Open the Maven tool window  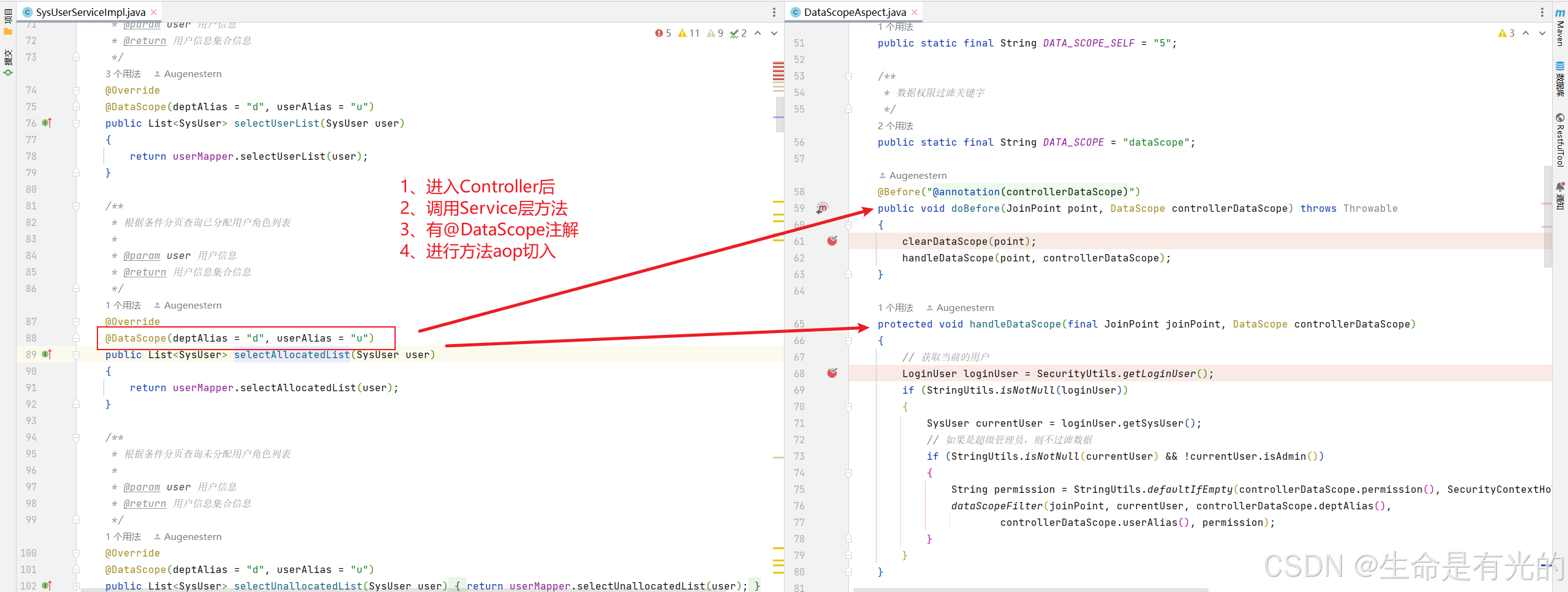[1560, 28]
